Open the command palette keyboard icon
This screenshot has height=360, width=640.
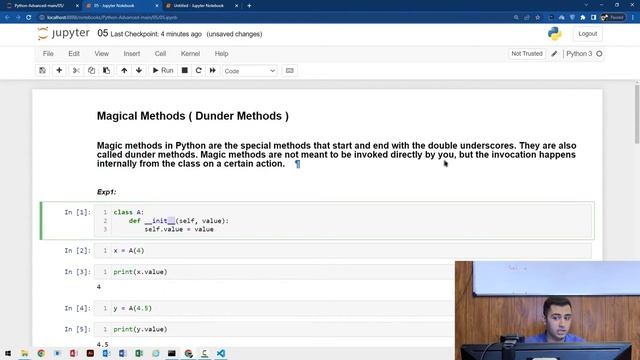pos(289,71)
